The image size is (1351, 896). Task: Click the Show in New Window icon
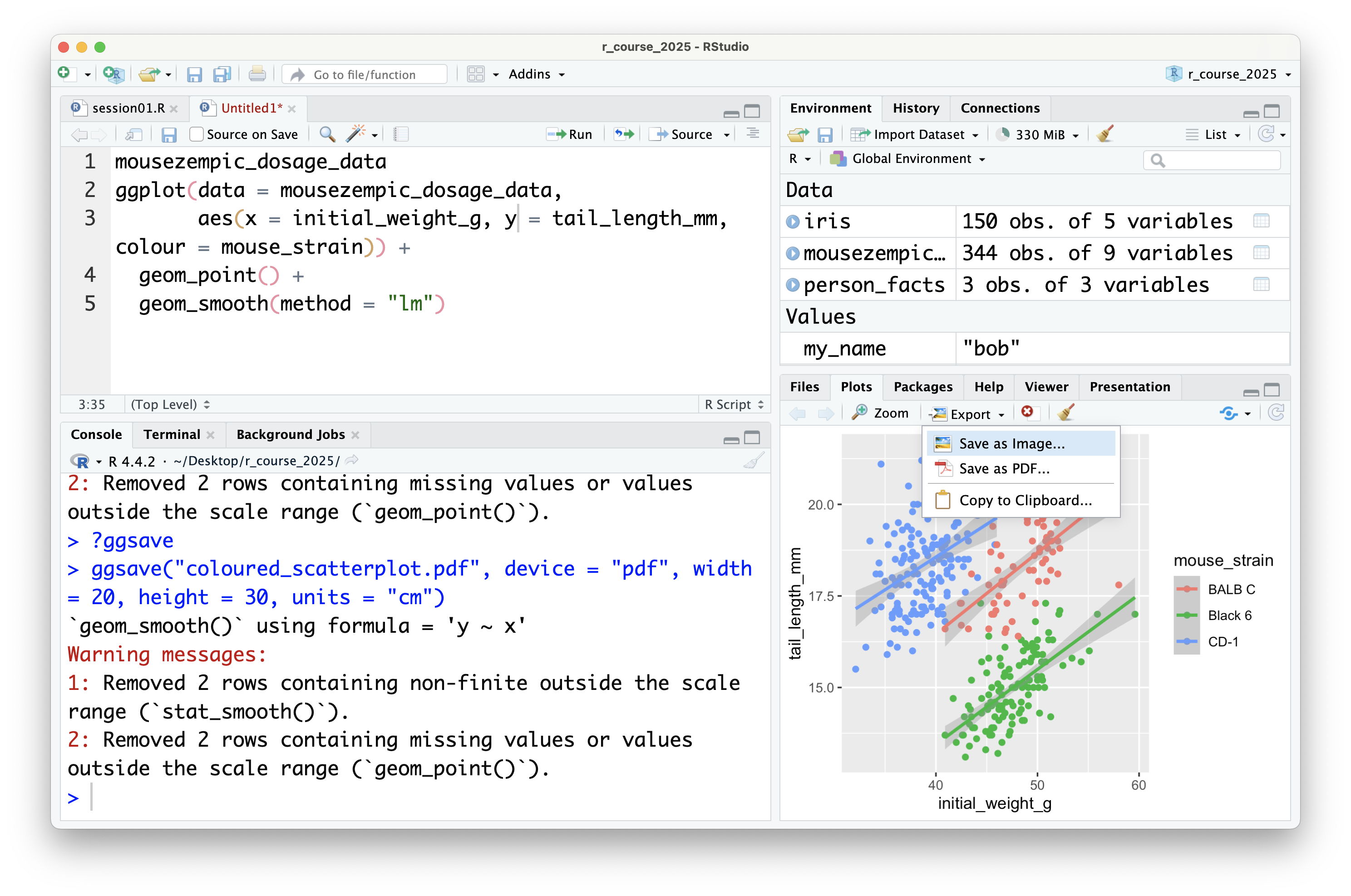134,135
